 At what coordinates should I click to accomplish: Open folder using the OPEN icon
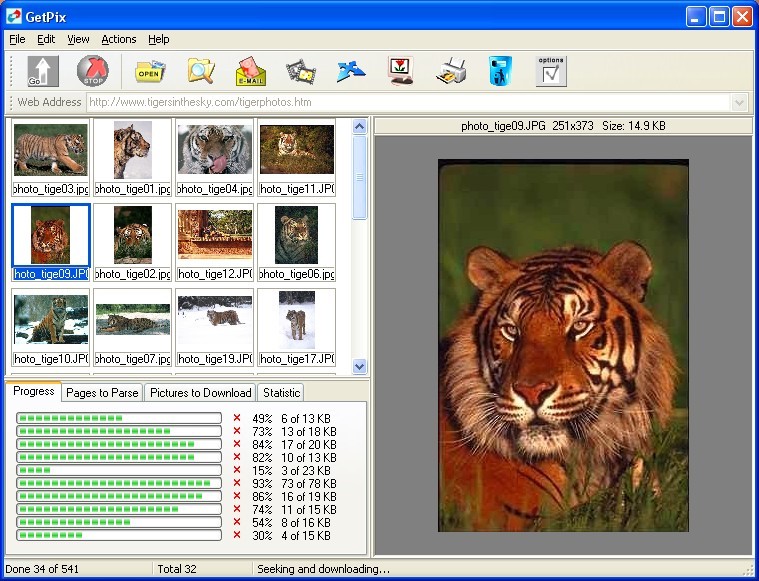[x=150, y=71]
